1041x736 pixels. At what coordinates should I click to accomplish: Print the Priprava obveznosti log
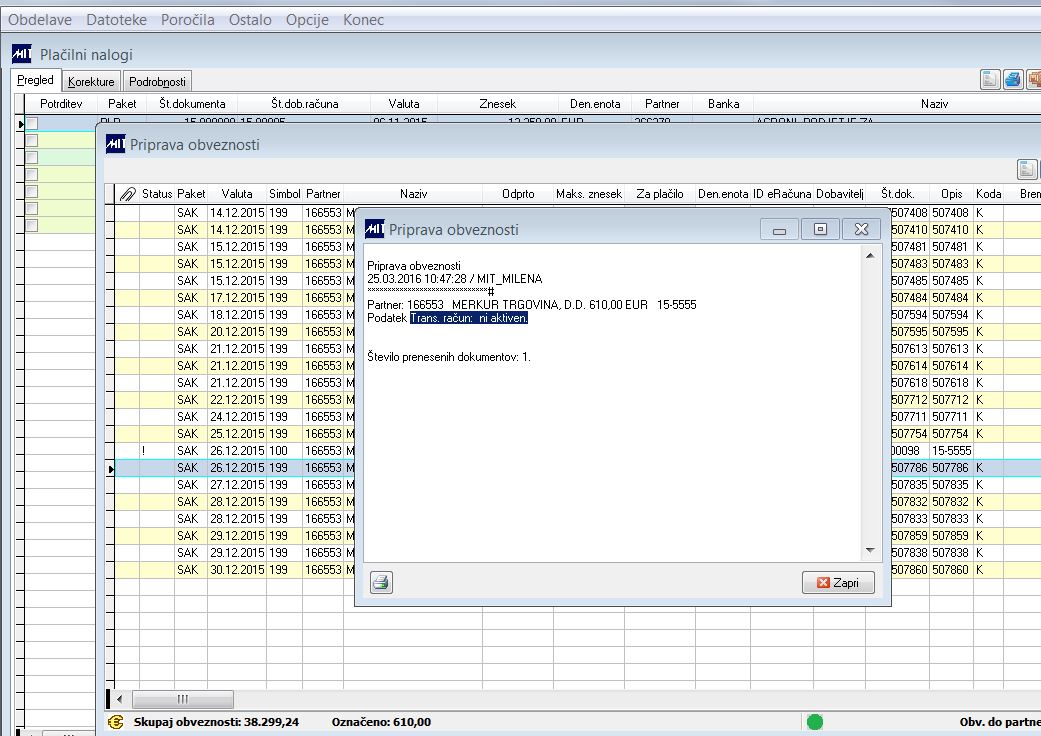(x=381, y=582)
